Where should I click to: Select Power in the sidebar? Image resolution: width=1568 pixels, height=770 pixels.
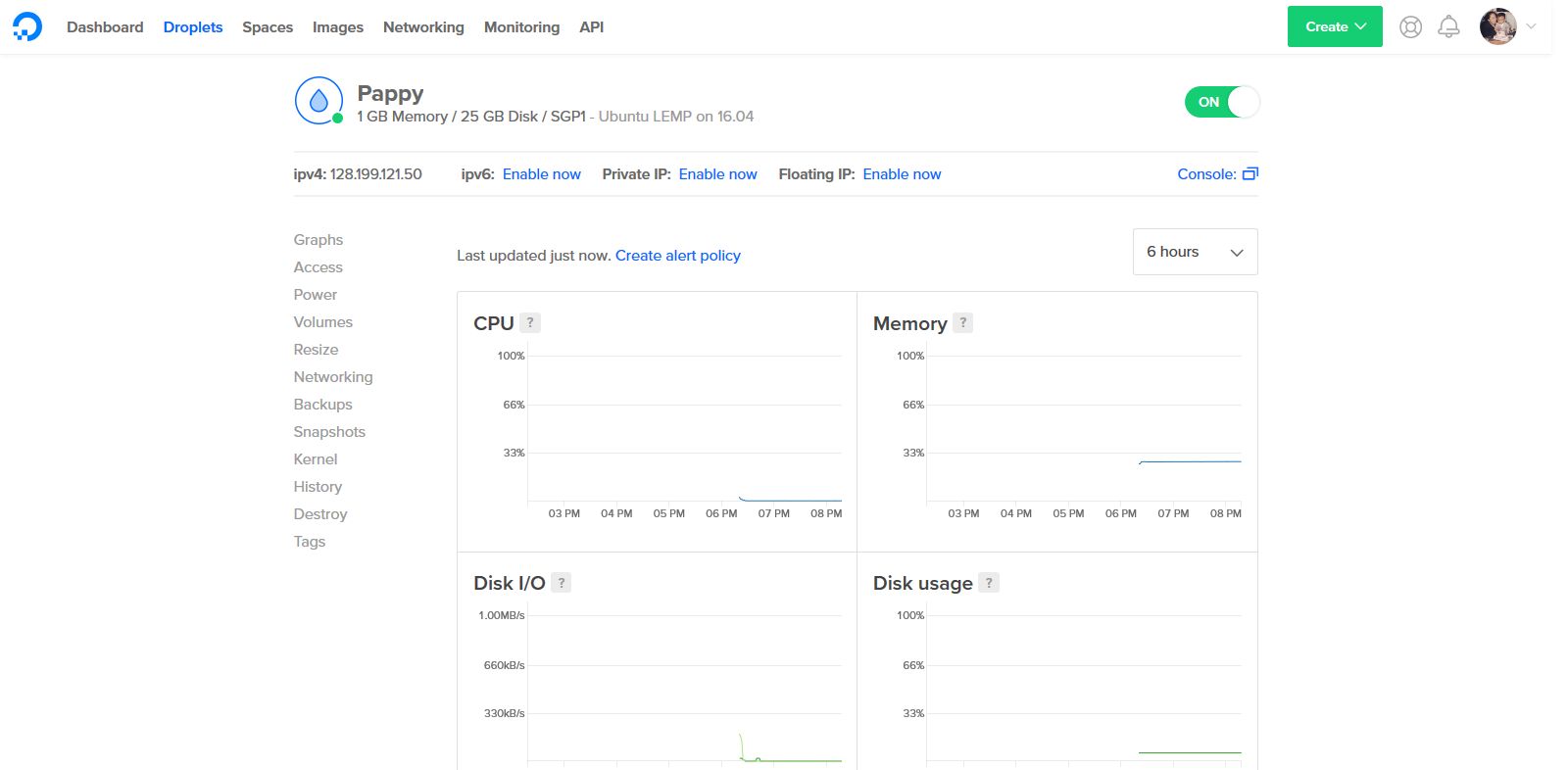[316, 294]
